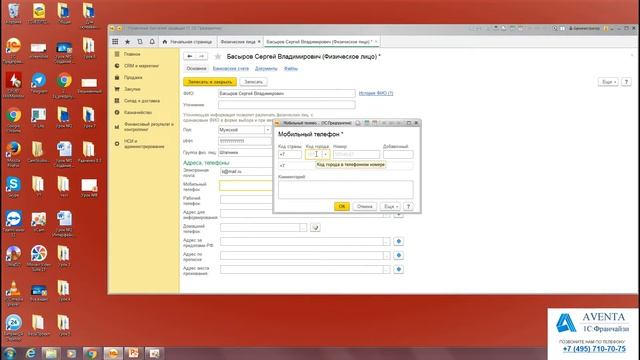The height and width of the screenshot is (360, 640).
Task: Open the Telegram desktop shortcut
Action: [39, 83]
